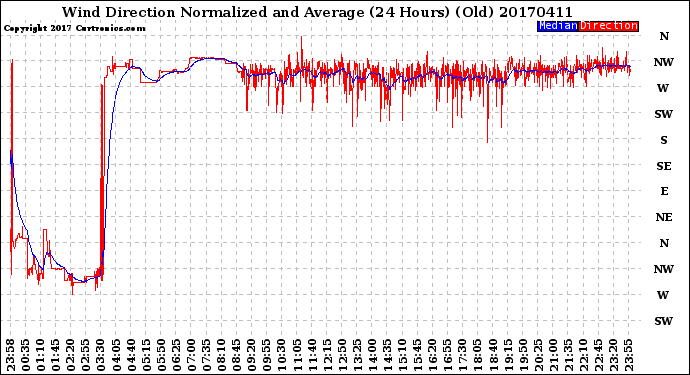The height and width of the screenshot is (375, 690).
Task: Select the 01:45 time tick label
Action: [56, 355]
